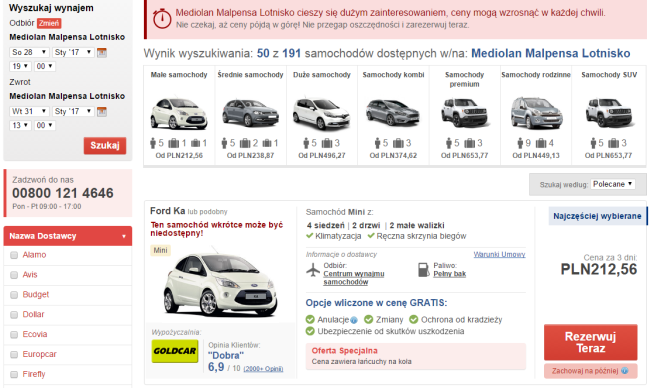Choose the Samochody kombi category label

pyautogui.click(x=393, y=75)
